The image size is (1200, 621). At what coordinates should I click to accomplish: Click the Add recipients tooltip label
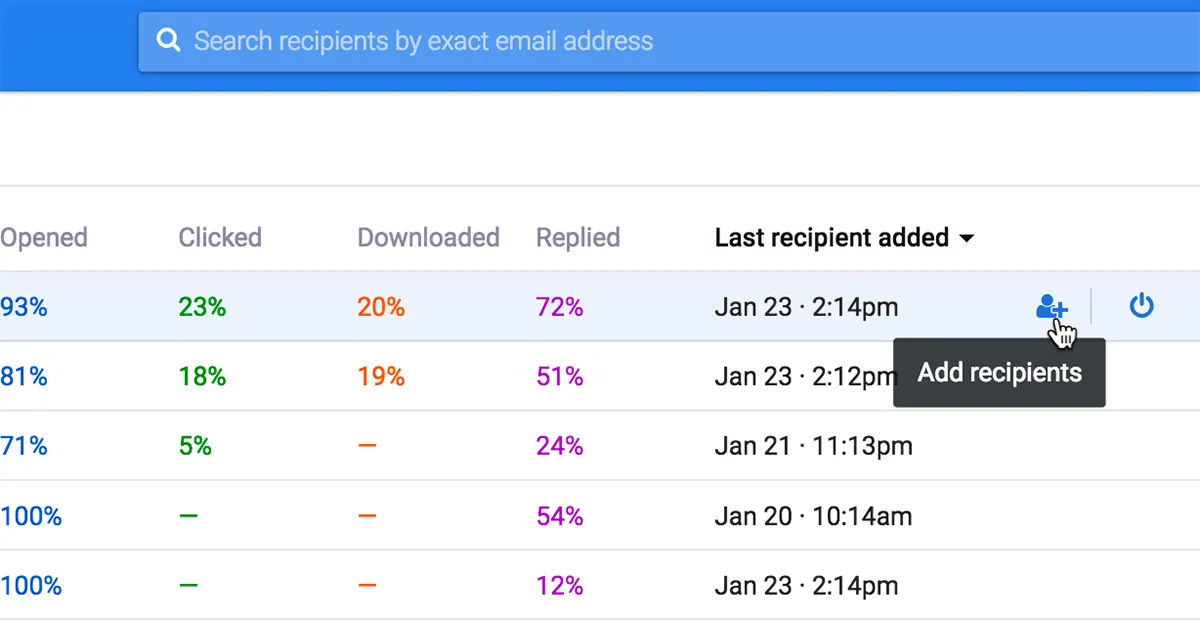(x=999, y=373)
